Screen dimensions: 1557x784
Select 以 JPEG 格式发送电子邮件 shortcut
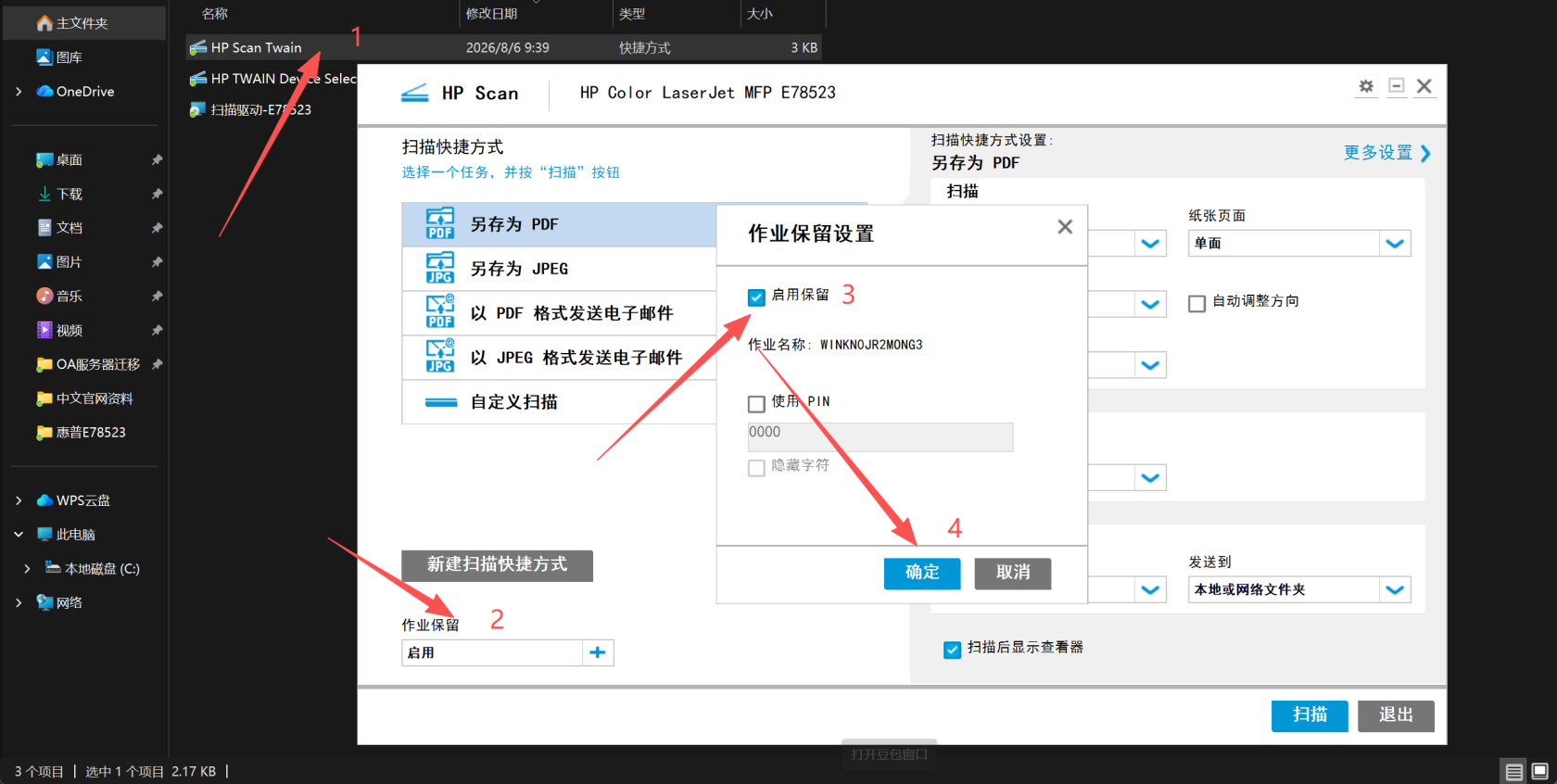560,358
